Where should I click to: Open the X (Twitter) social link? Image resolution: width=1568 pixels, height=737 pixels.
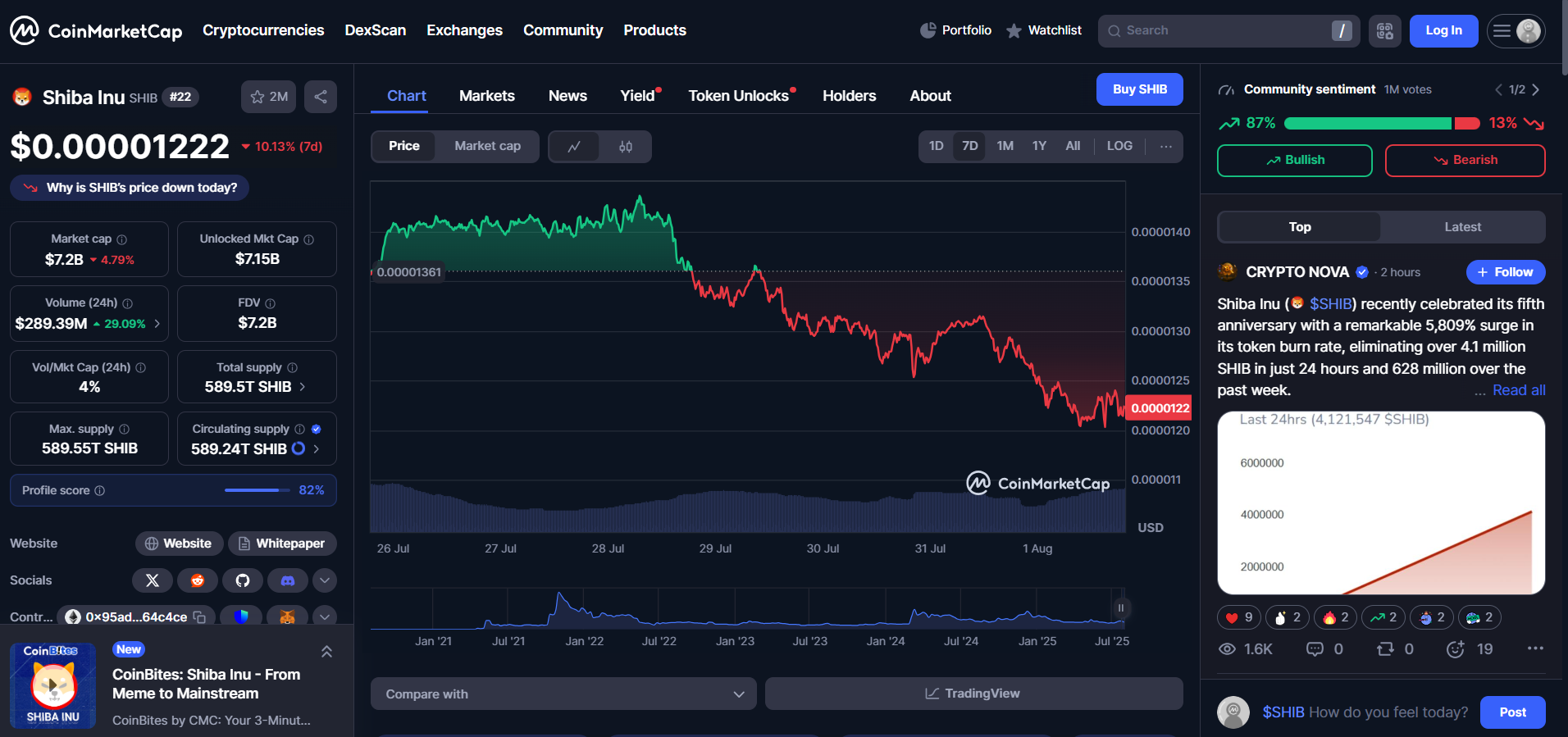(153, 580)
